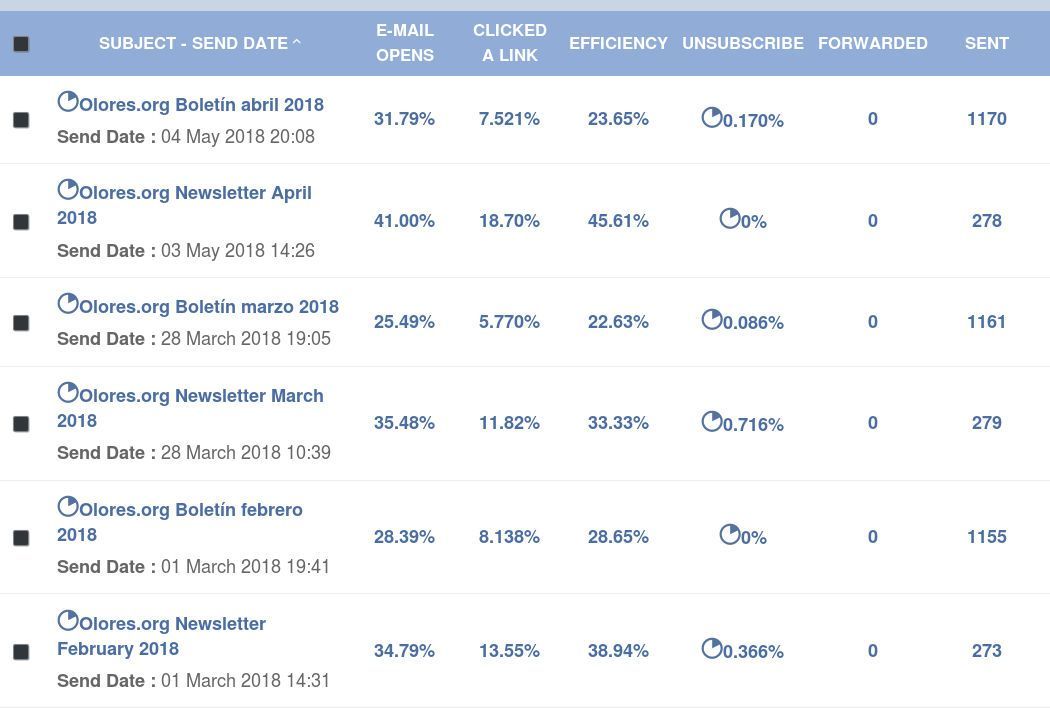The width and height of the screenshot is (1050, 708).
Task: Open the 41.00% opens statistic link
Action: click(404, 221)
